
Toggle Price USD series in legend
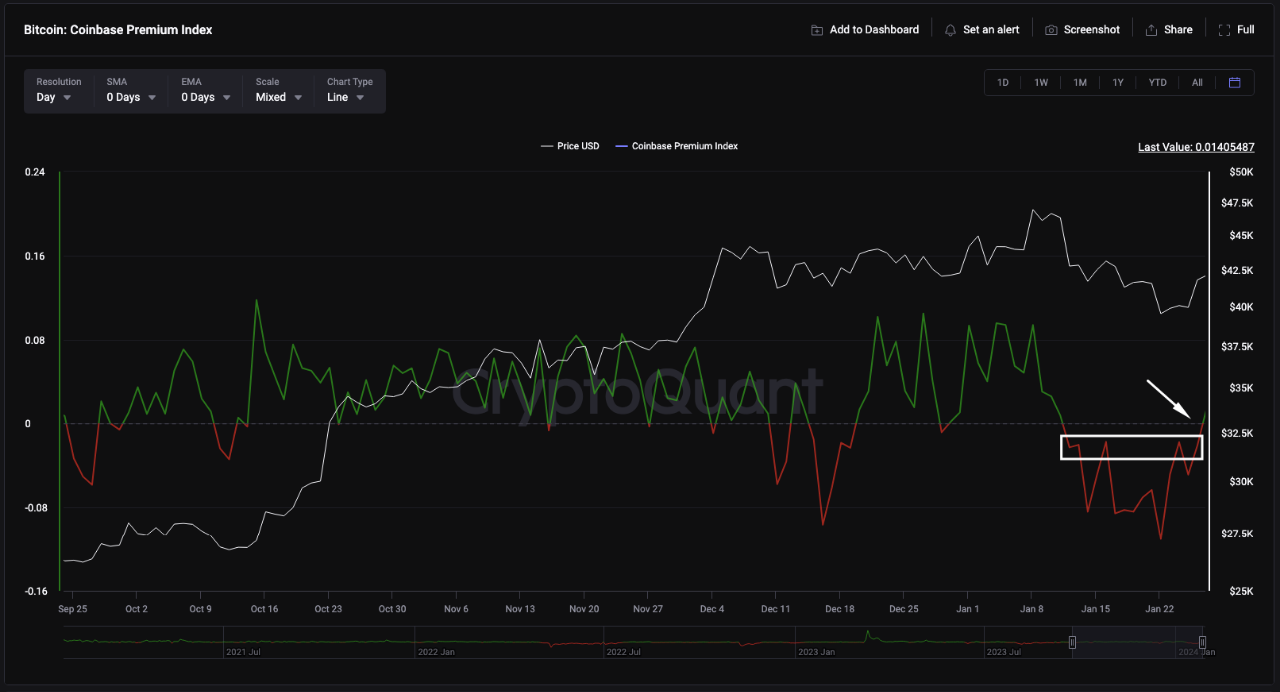[x=570, y=146]
